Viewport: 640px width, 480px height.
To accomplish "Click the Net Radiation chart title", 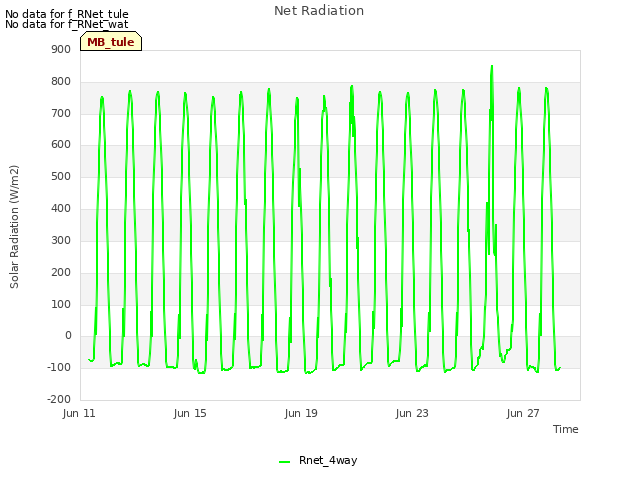I will pyautogui.click(x=319, y=11).
